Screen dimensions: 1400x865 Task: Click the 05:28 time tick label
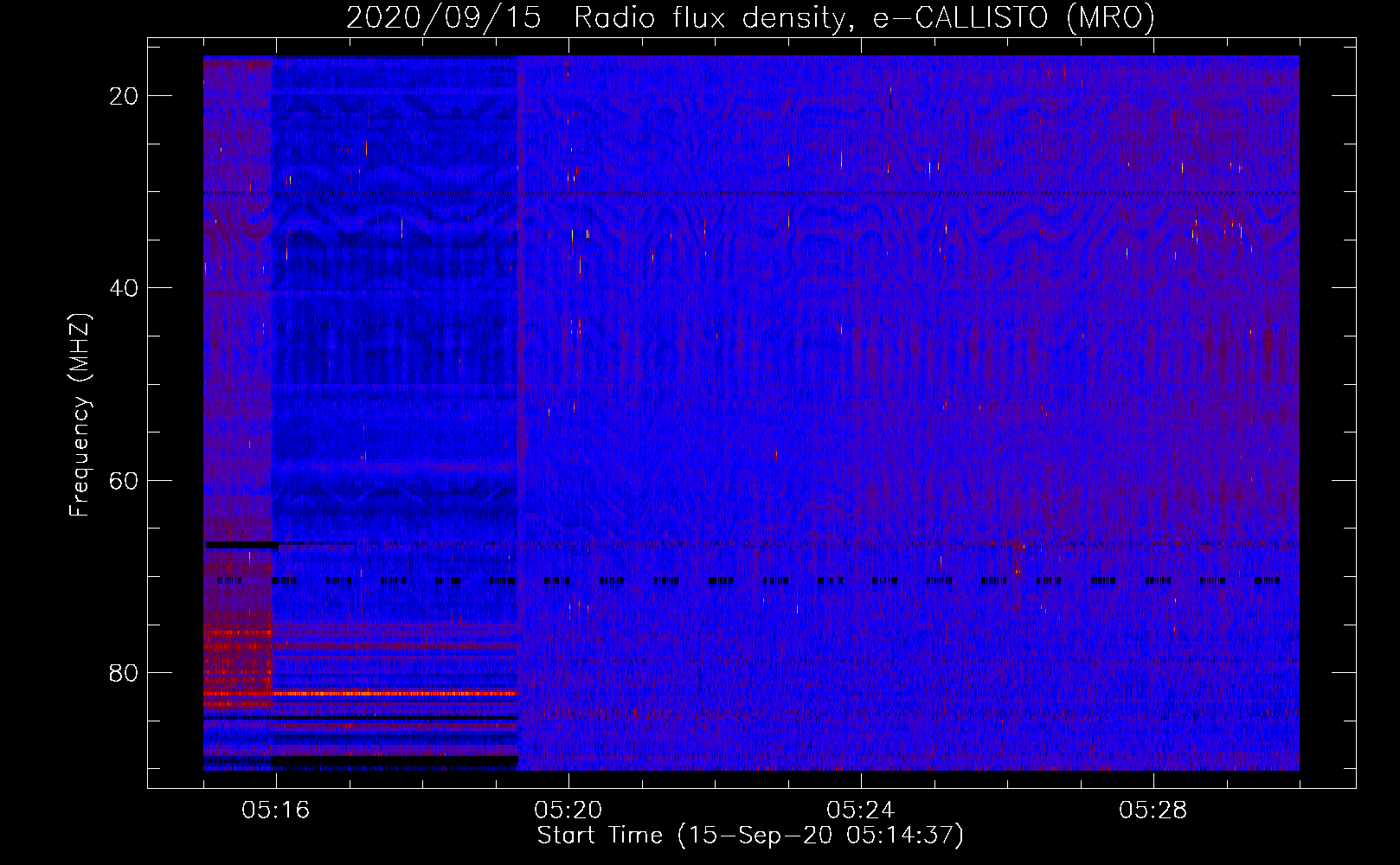[1153, 811]
